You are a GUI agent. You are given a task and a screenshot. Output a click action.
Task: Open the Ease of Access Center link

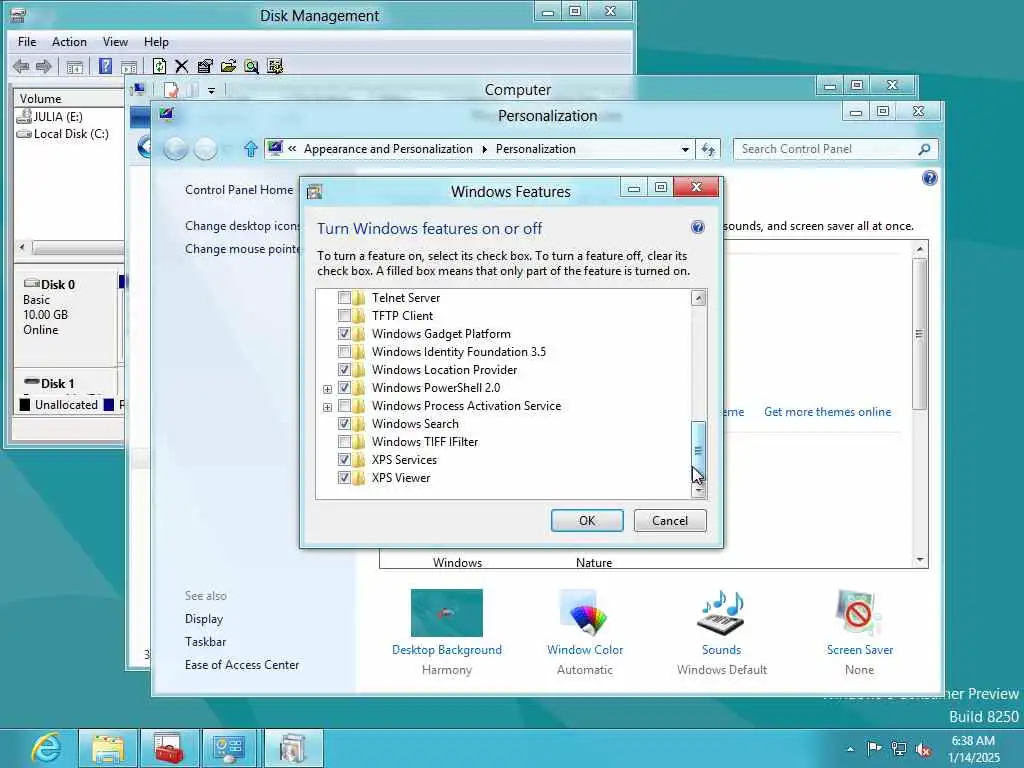coord(242,665)
